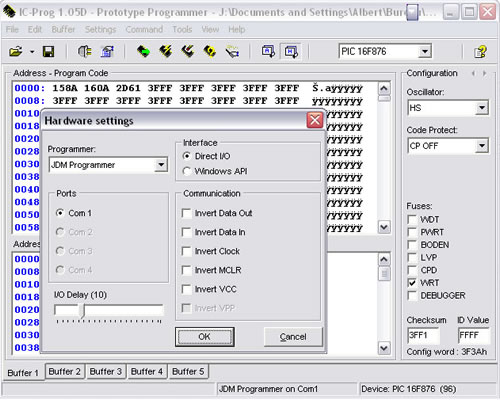500x400 pixels.
Task: Click the Read All green chip icon
Action: click(144, 52)
